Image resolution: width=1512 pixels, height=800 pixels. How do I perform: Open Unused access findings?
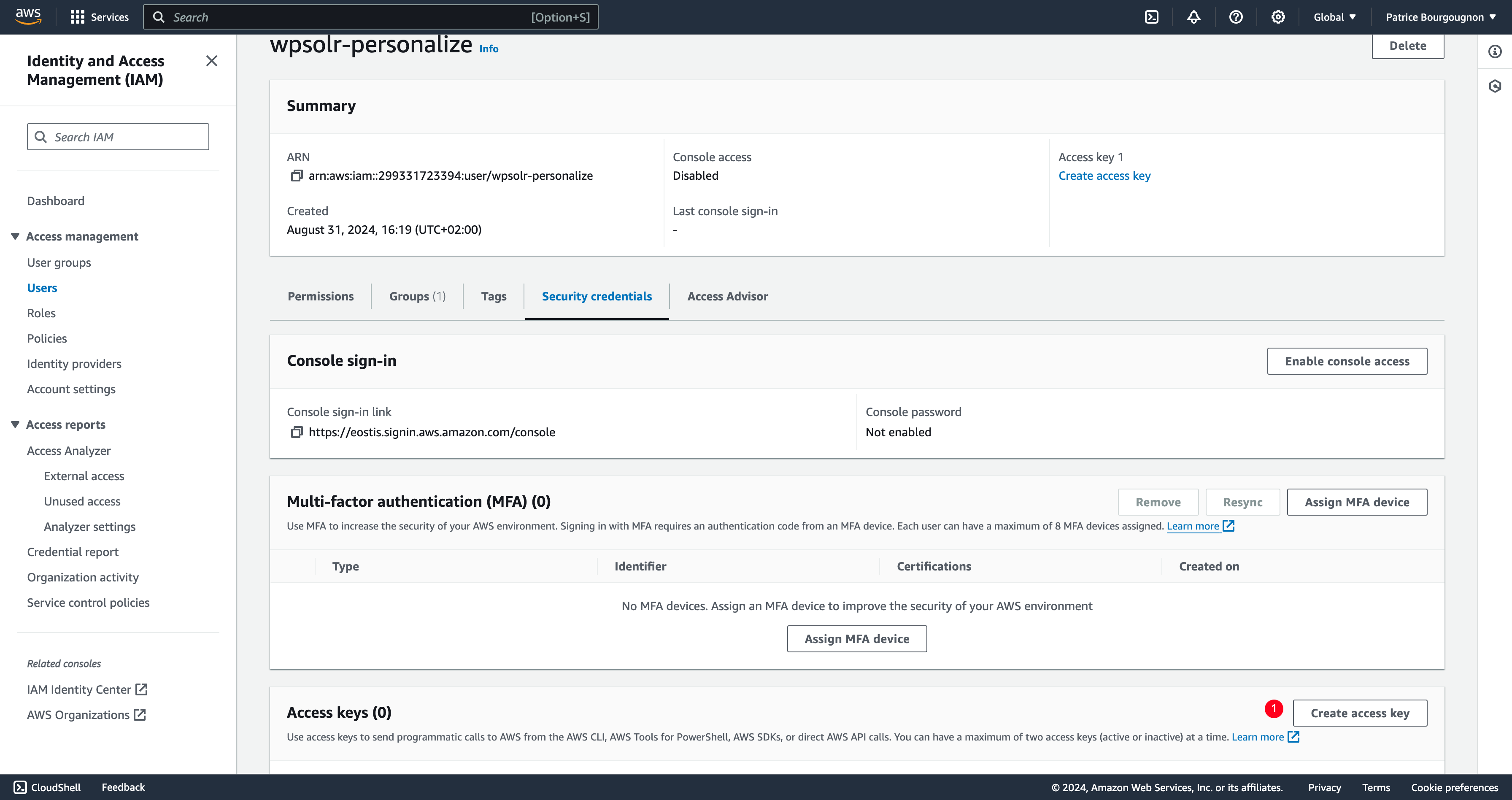point(82,501)
